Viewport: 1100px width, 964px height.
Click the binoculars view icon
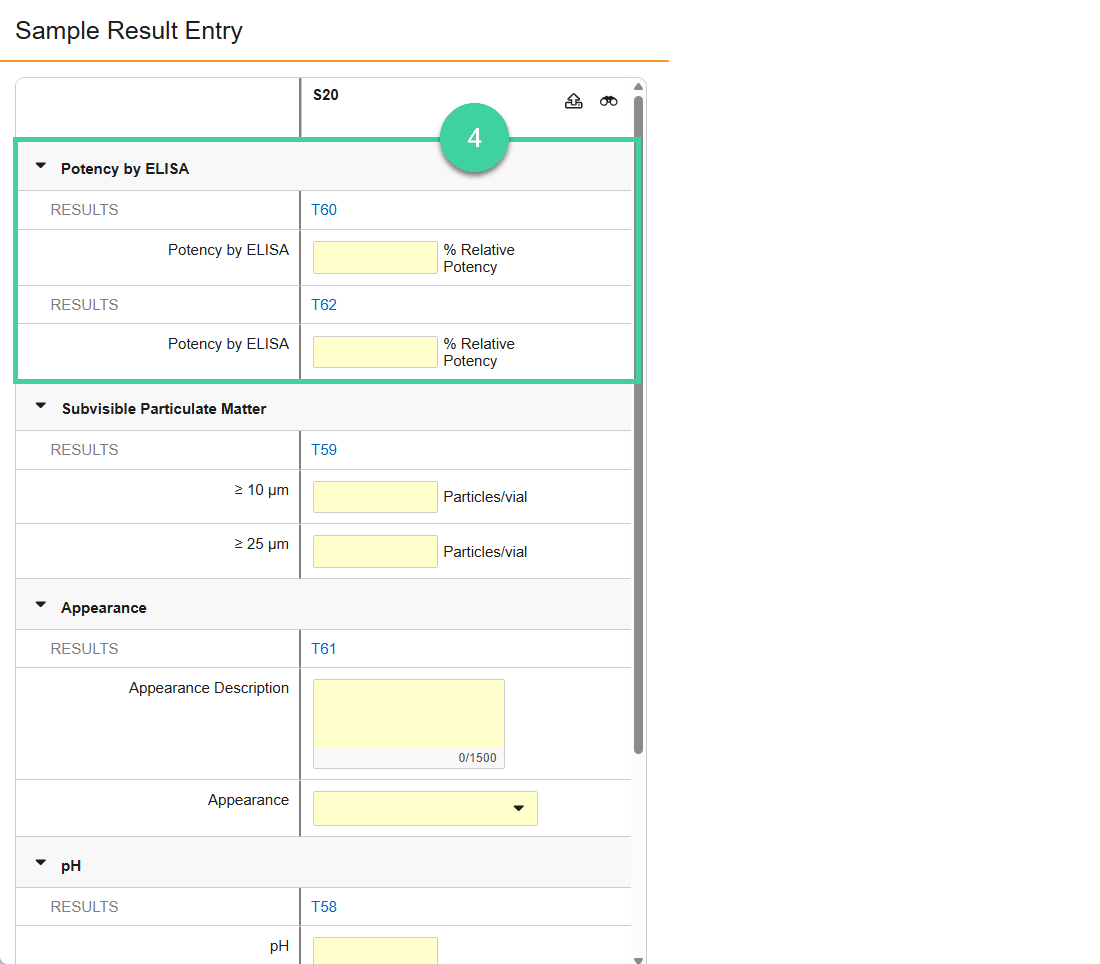pos(608,100)
